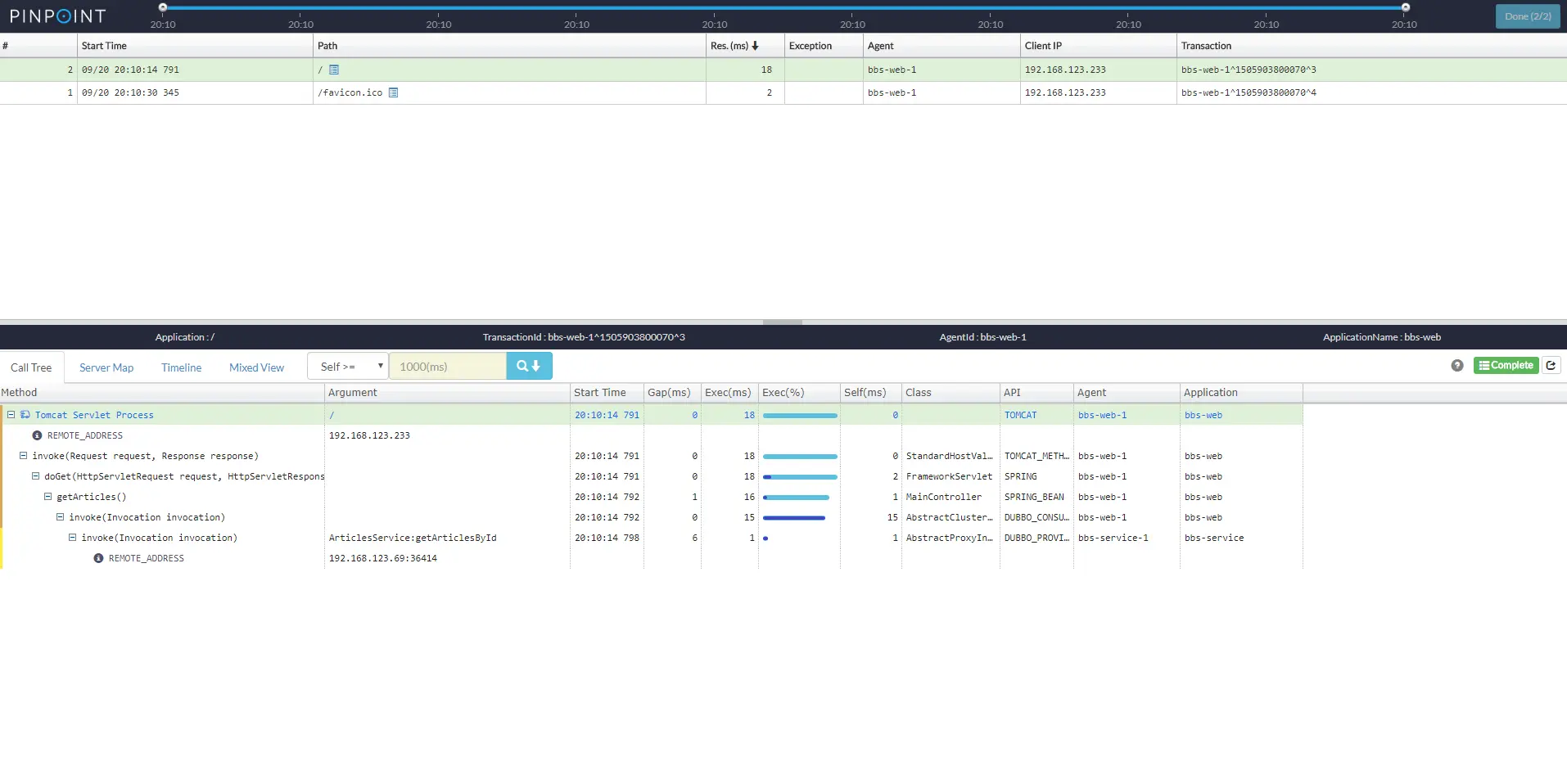Collapse the ArticlesService:getArticlesById invoke node

tap(73, 538)
